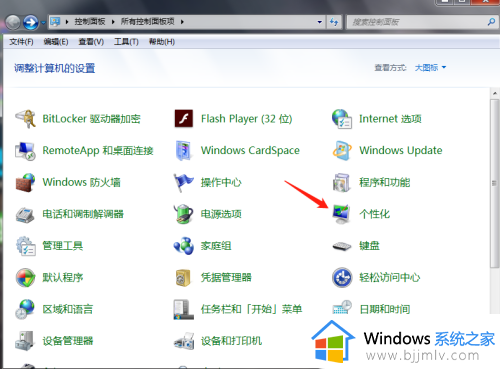Viewport: 500px width, 369px height.
Task: Click the RemoteApp 和桌面连接 icon
Action: pos(25,151)
